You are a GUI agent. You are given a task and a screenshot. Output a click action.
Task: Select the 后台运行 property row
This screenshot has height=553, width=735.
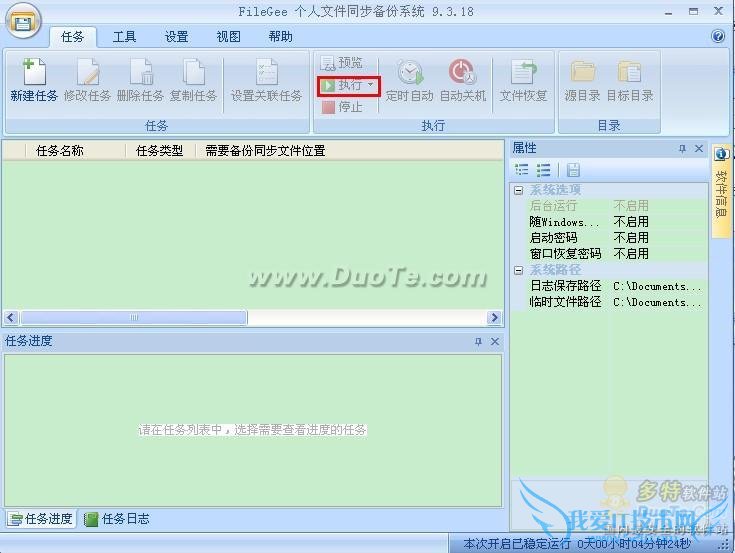pos(616,206)
